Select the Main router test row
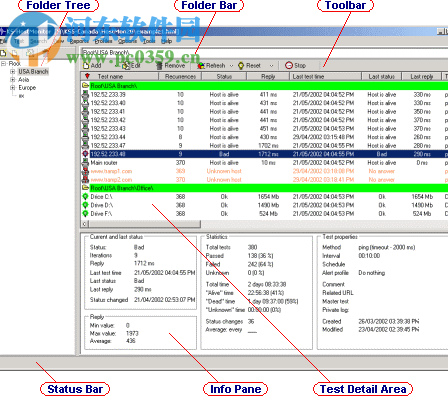This screenshot has width=448, height=399. [264, 162]
